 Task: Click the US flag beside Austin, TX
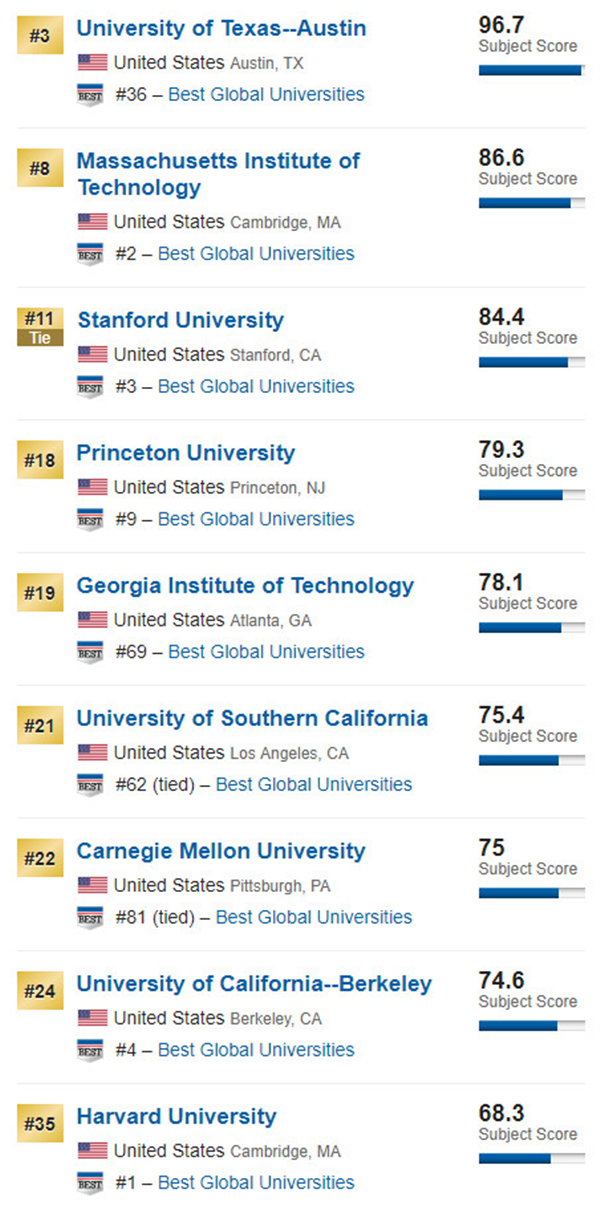click(92, 63)
